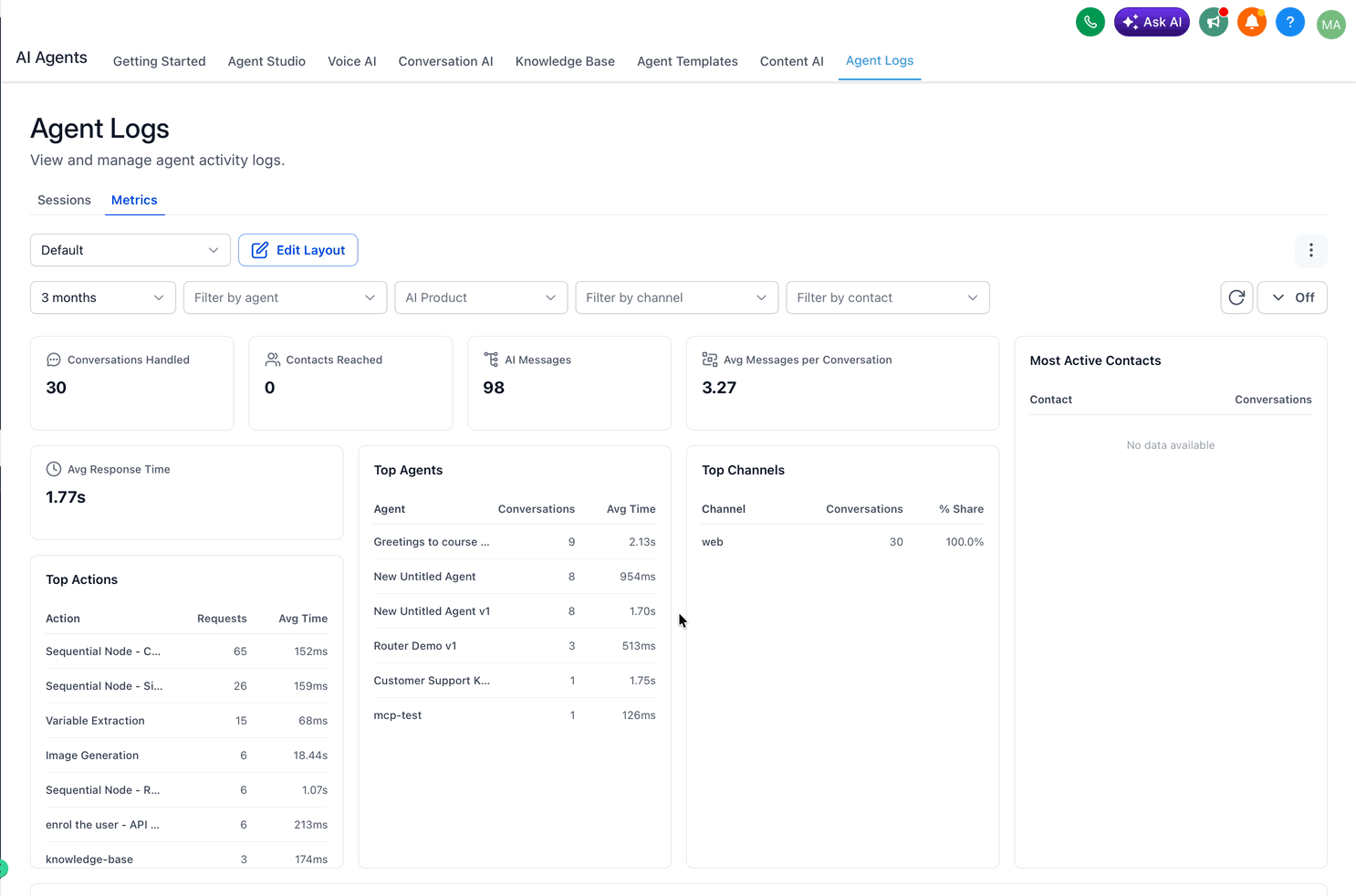The width and height of the screenshot is (1356, 896).
Task: Open the megaphone announcements icon
Action: pyautogui.click(x=1214, y=22)
